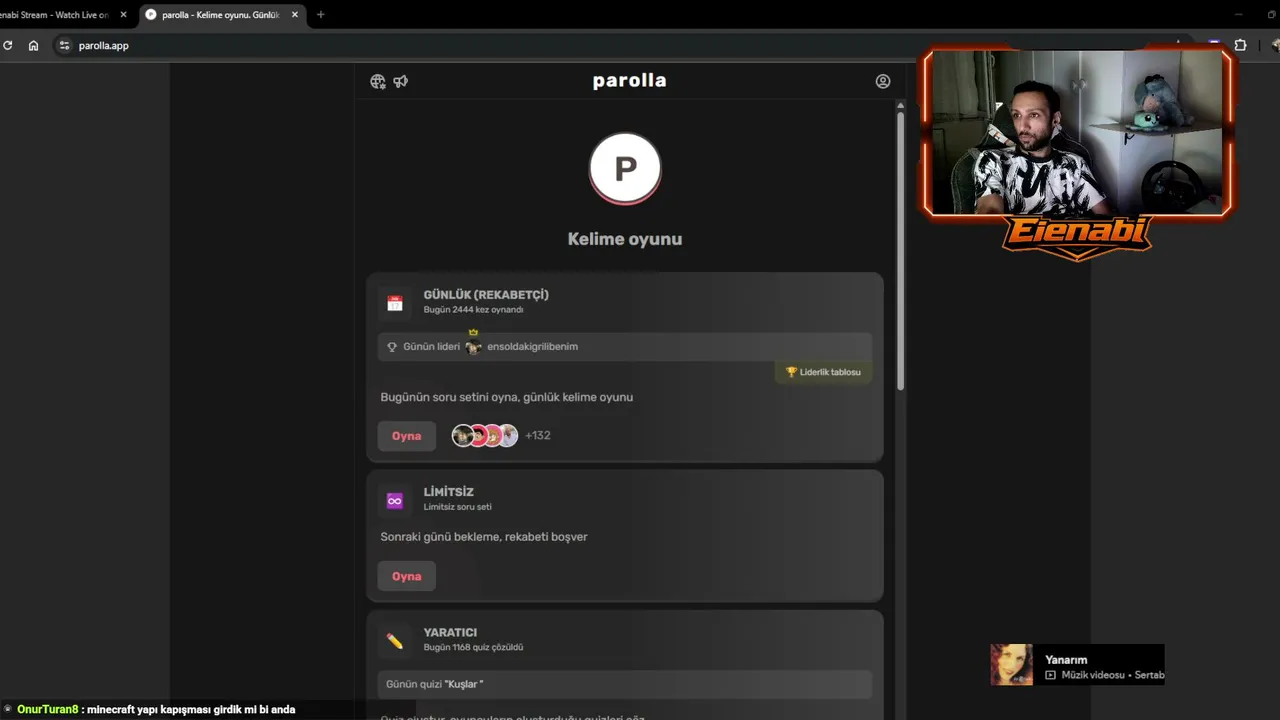Open announcements megaphone icon
The image size is (1280, 720).
[x=401, y=82]
